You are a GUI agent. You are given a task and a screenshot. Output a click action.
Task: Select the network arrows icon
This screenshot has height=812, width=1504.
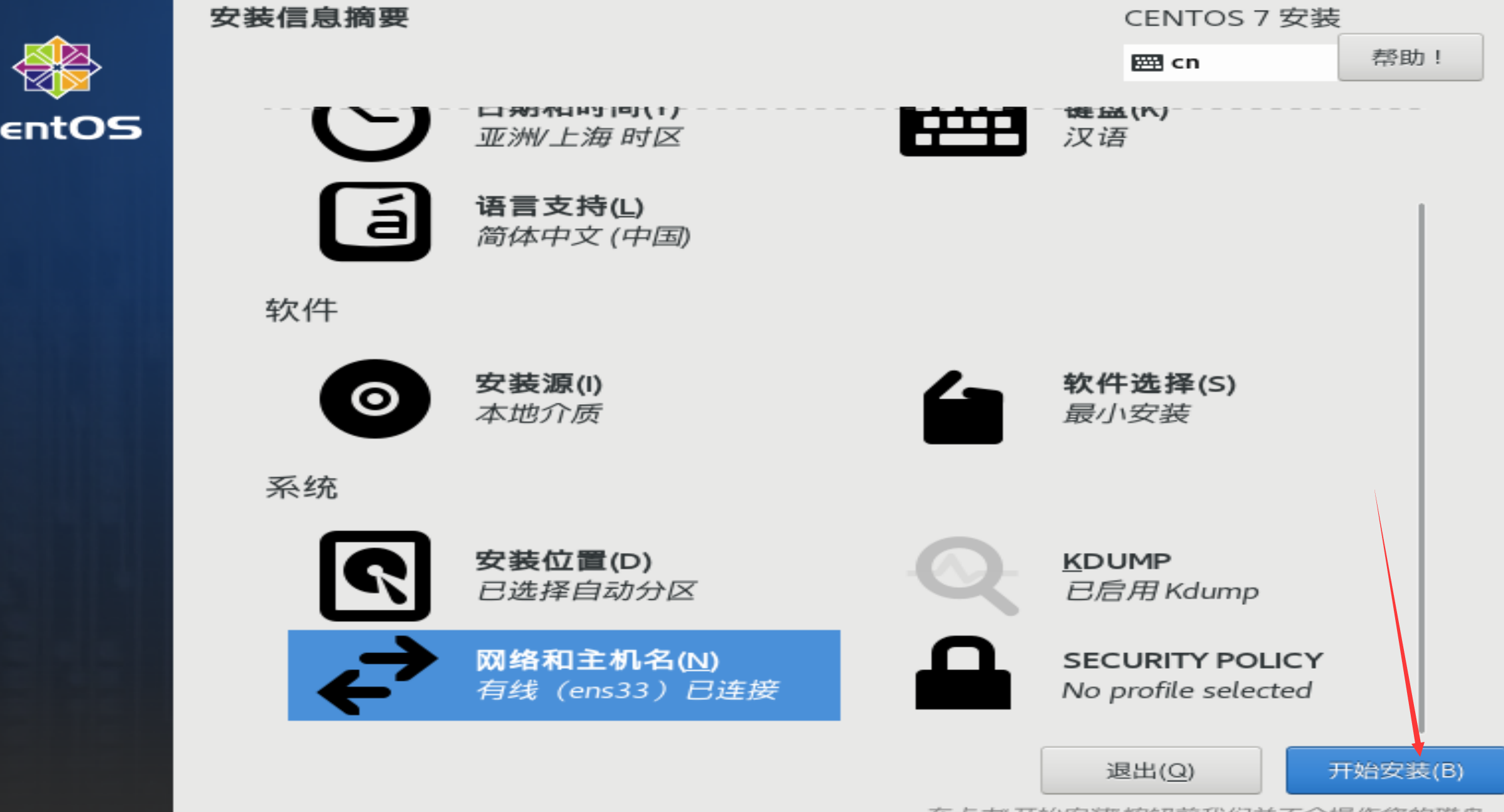pos(377,676)
